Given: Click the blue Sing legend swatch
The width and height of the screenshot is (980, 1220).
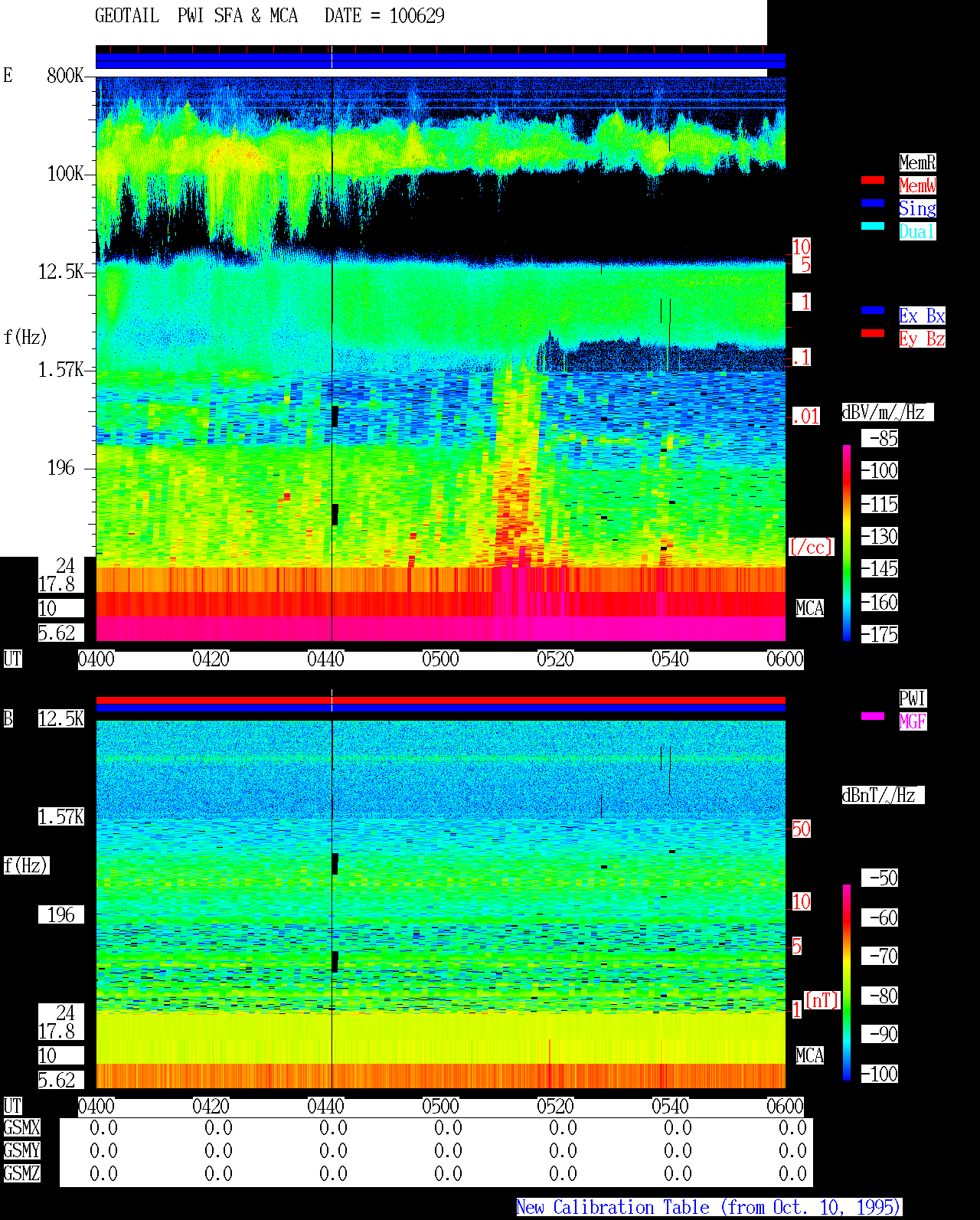Looking at the screenshot, I should pos(873,204).
